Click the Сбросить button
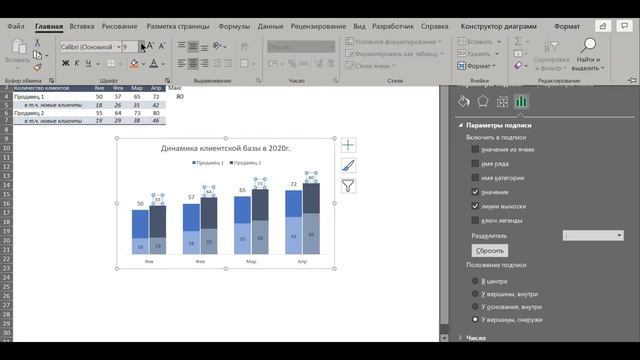The width and height of the screenshot is (640, 360). pyautogui.click(x=490, y=251)
